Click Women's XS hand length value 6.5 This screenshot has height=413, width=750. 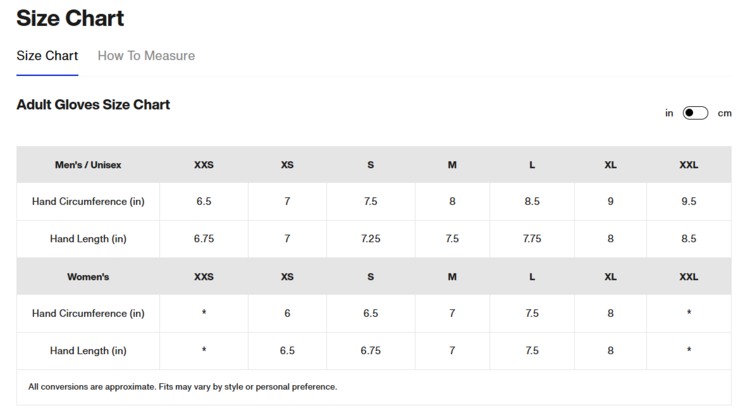pyautogui.click(x=287, y=351)
